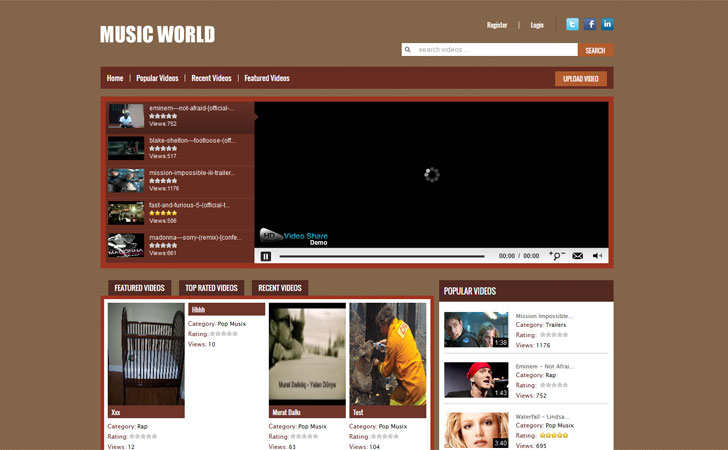Open the Twitter social icon
728x450 pixels.
pyautogui.click(x=572, y=24)
